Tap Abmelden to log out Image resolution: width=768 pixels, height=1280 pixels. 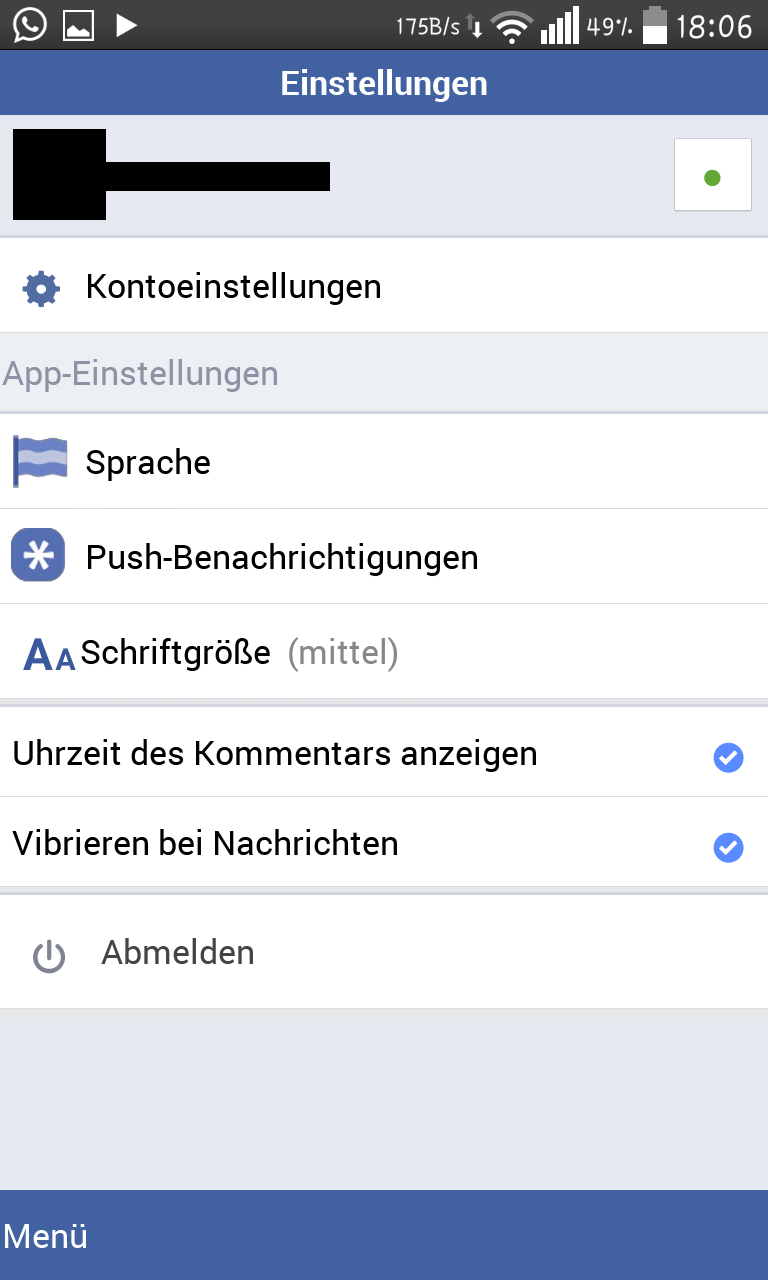coord(178,953)
